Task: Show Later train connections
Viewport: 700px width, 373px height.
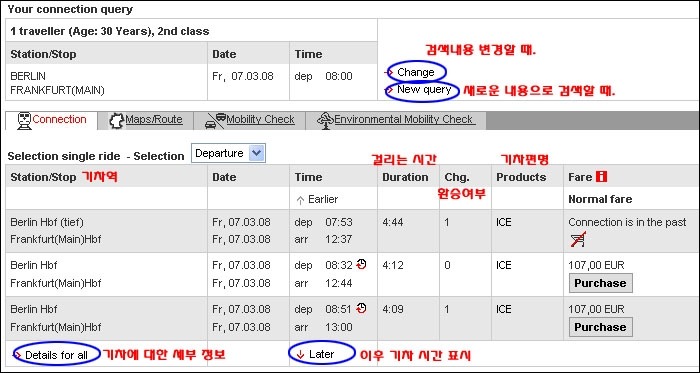Action: 321,354
